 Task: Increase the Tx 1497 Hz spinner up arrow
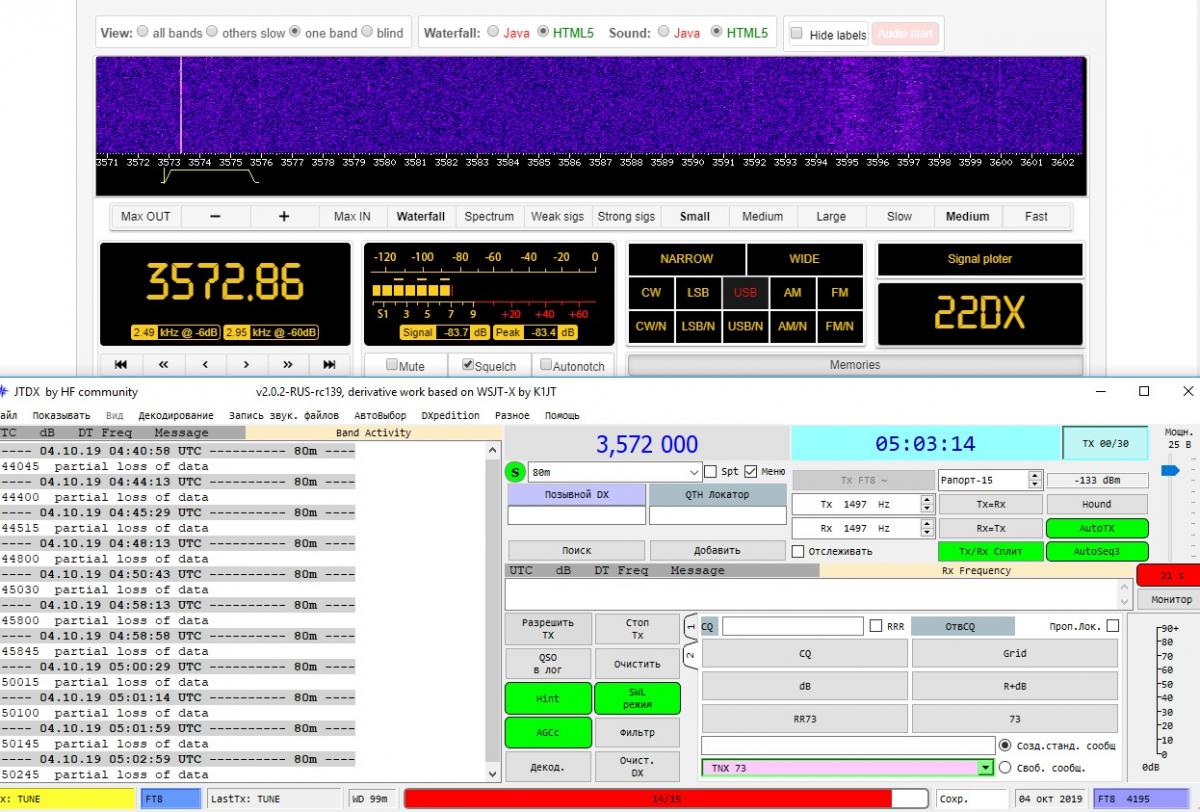(x=927, y=500)
